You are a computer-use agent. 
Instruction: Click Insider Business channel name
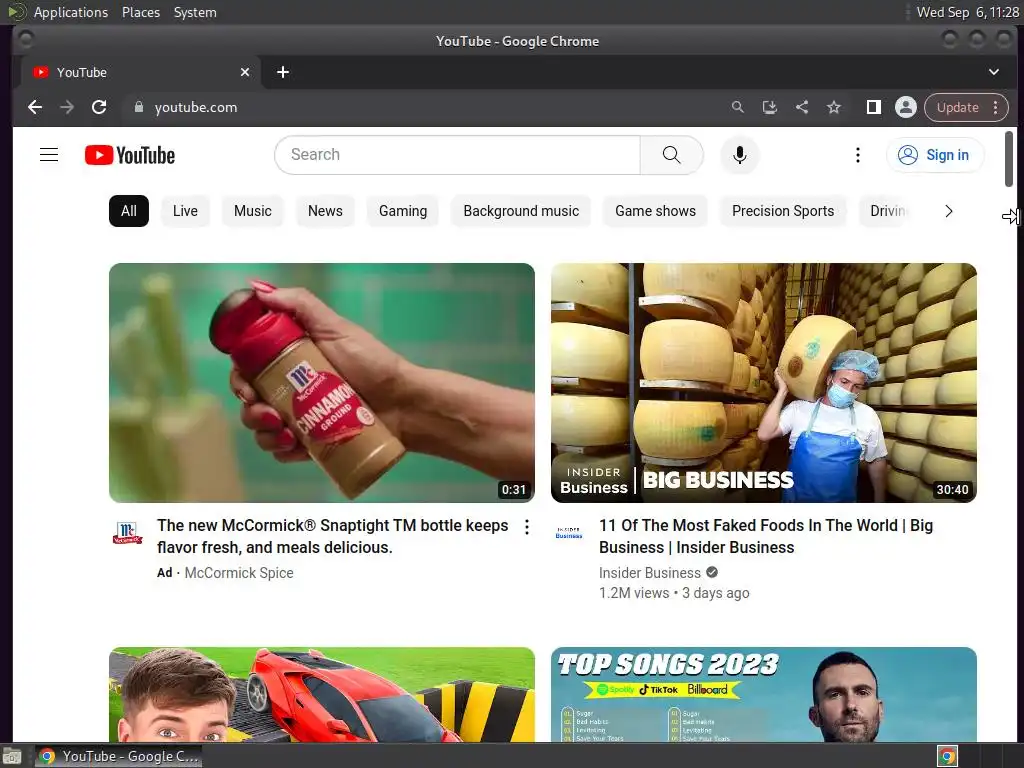[x=650, y=573]
